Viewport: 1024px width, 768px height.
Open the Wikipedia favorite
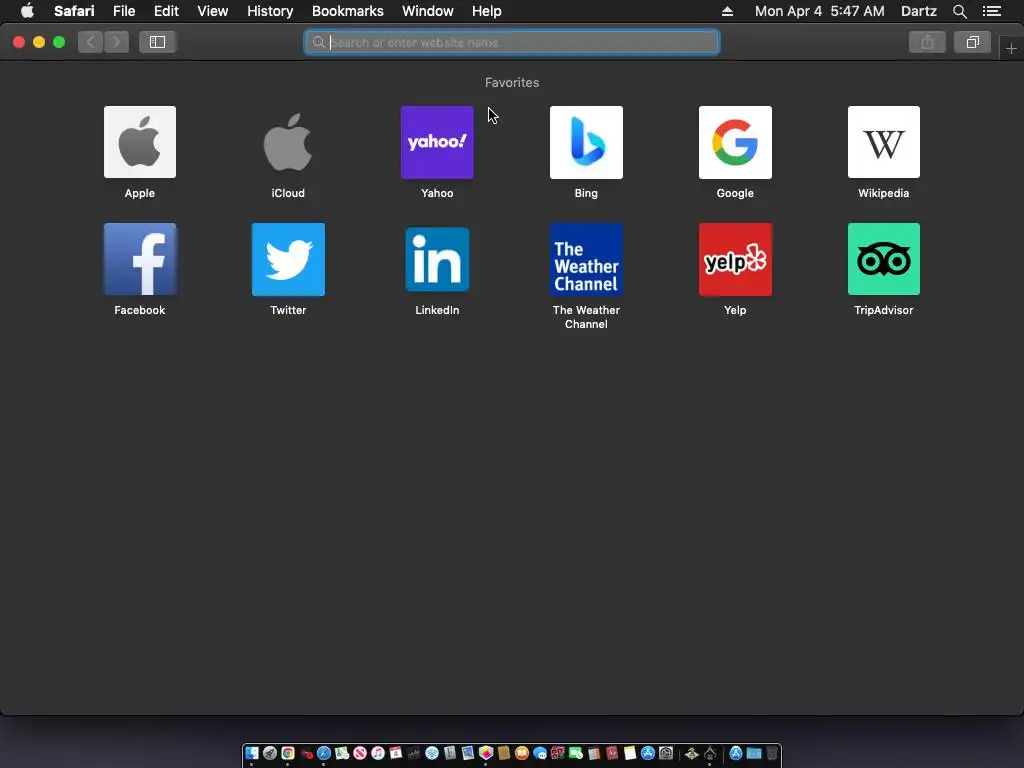pos(884,142)
